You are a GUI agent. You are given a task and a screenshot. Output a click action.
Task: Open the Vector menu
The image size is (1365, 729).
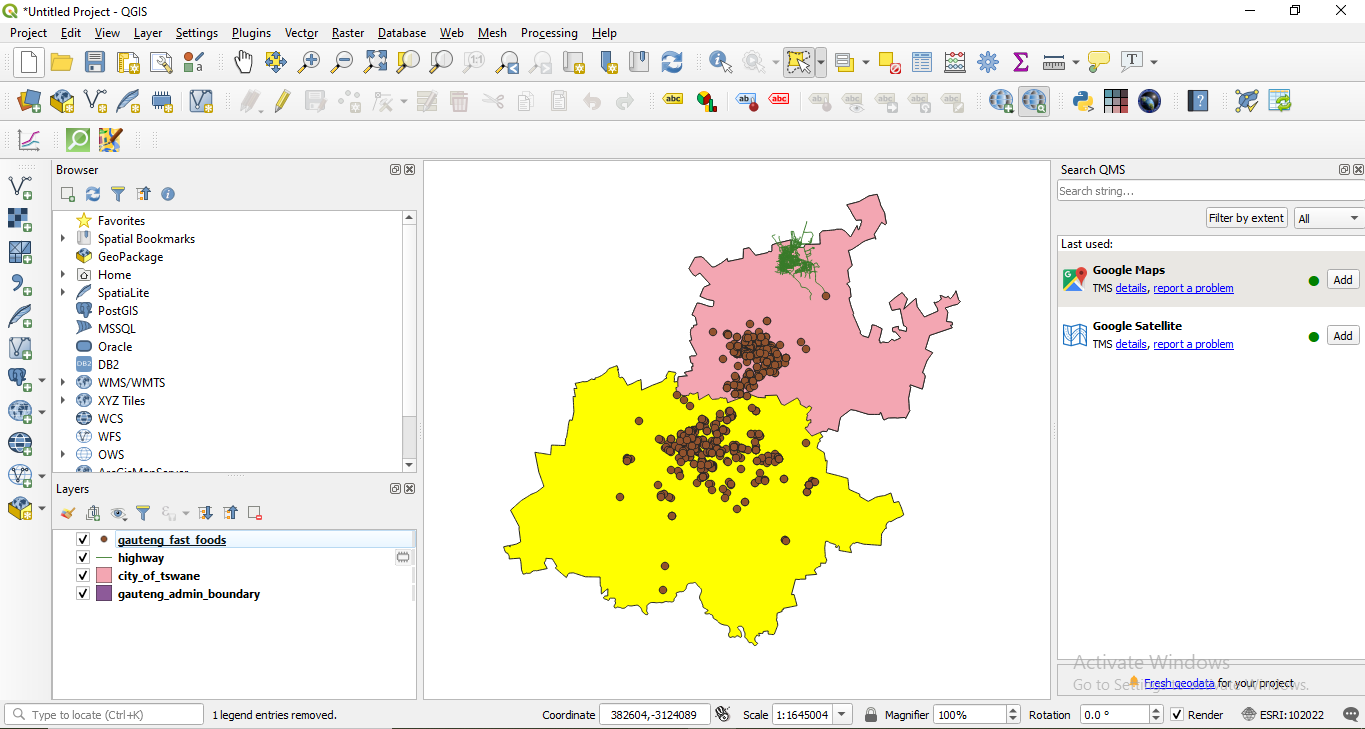[x=301, y=33]
